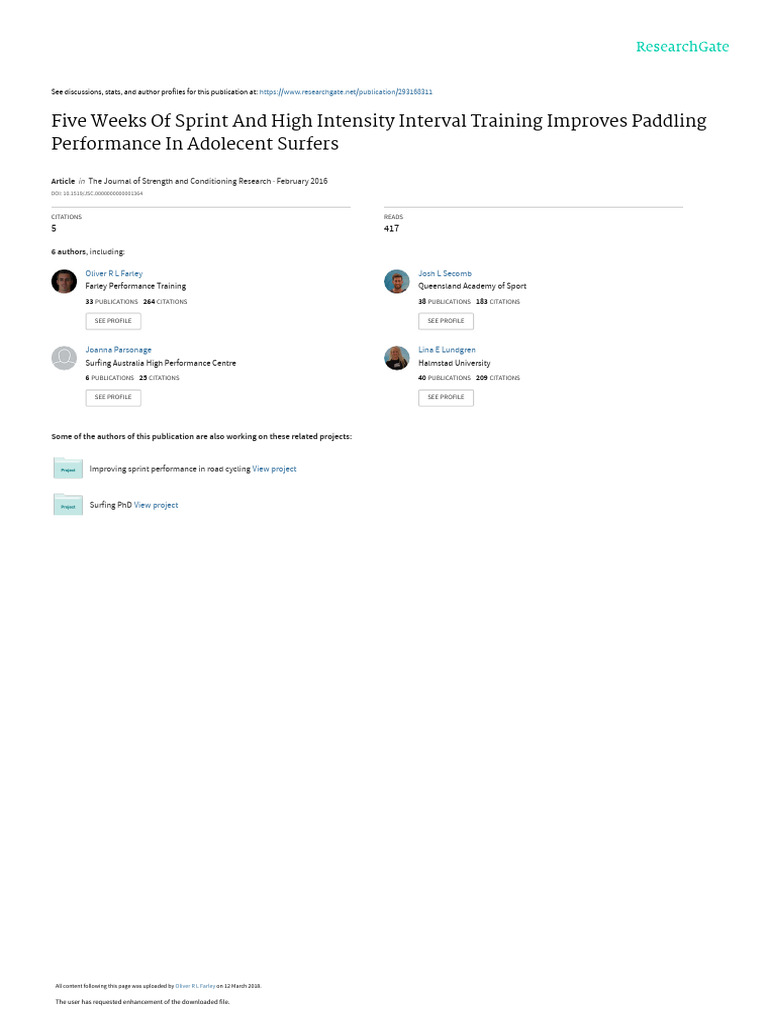This screenshot has height=1024, width=768.
Task: Open the Lina E Lundgren author name link
Action: pos(447,350)
